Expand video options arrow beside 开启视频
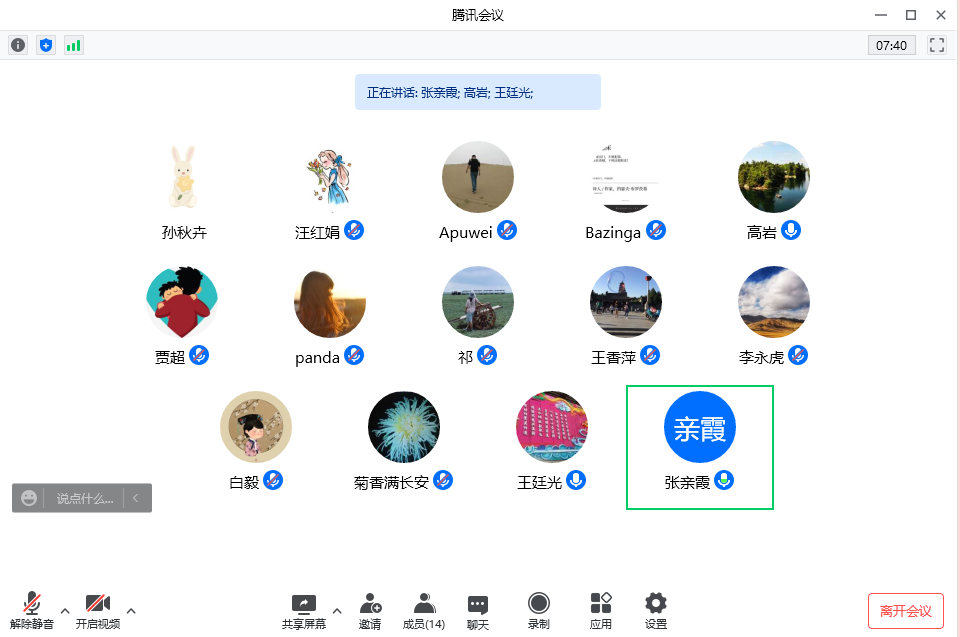The width and height of the screenshot is (960, 637). 130,610
